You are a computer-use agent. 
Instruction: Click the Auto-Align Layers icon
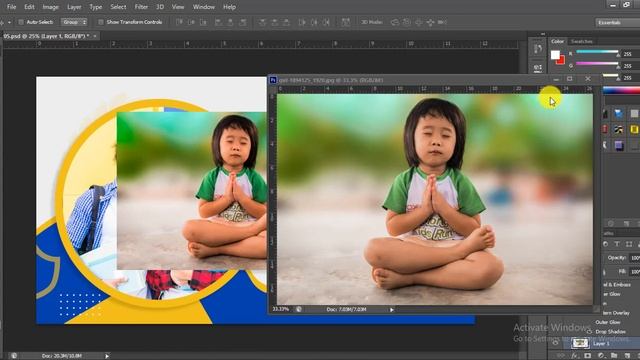click(x=346, y=22)
